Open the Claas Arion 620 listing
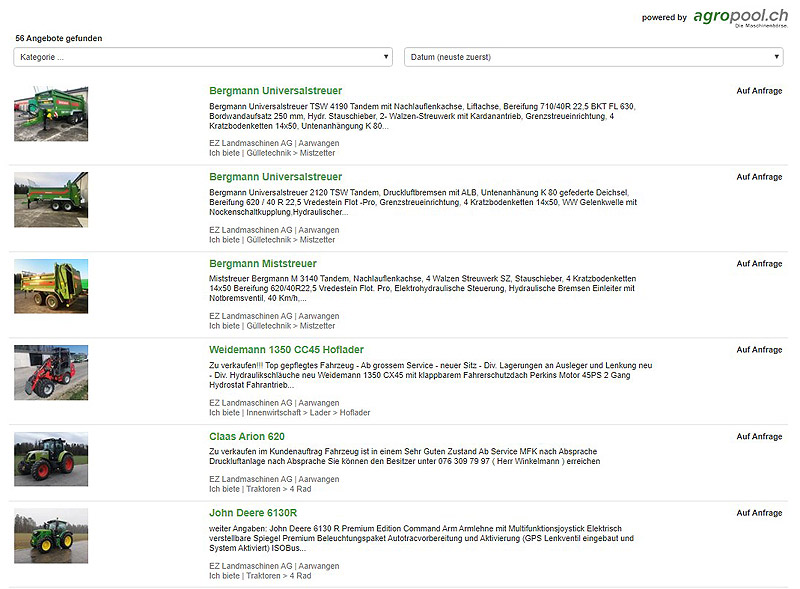The width and height of the screenshot is (800, 589). [x=246, y=437]
